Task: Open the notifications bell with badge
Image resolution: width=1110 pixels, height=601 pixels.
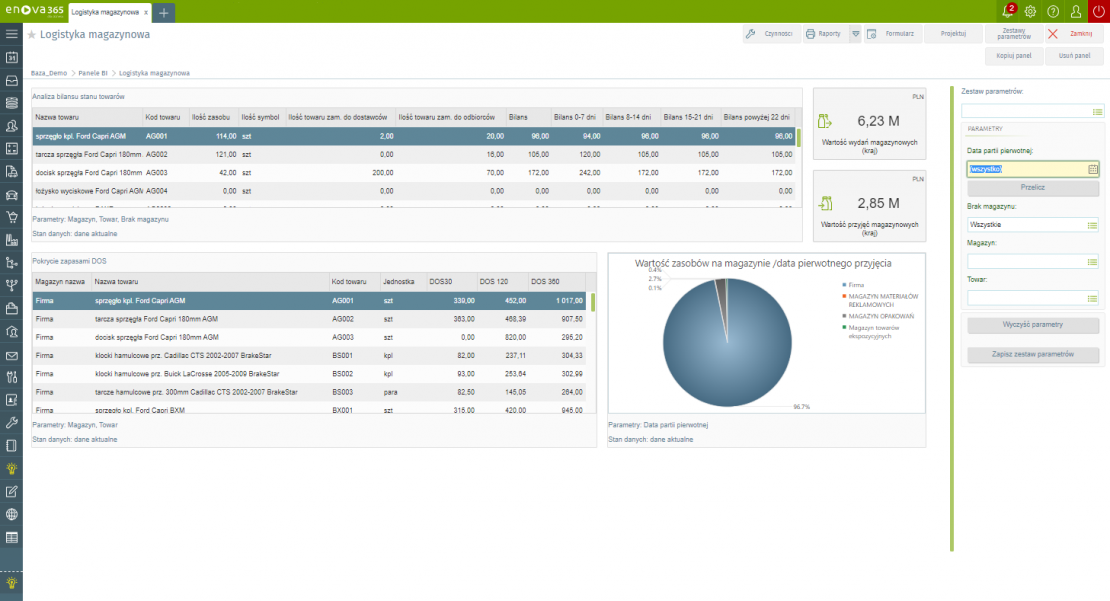Action: pyautogui.click(x=1008, y=11)
